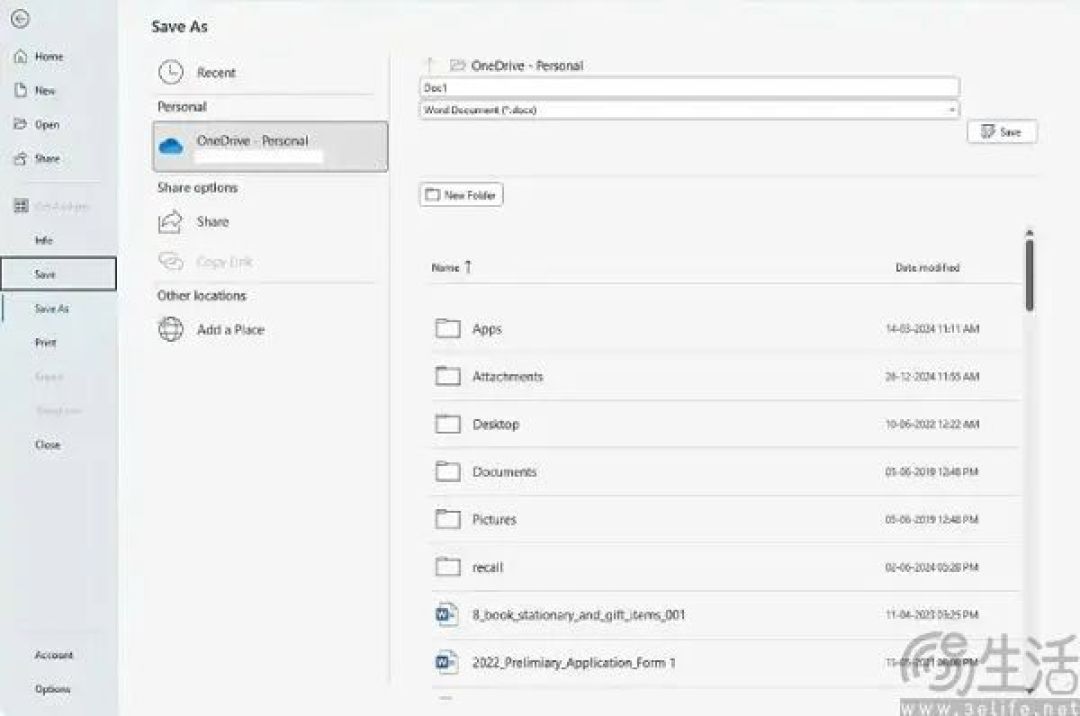This screenshot has height=716, width=1080.
Task: Open the folder named Documents
Action: [x=504, y=472]
